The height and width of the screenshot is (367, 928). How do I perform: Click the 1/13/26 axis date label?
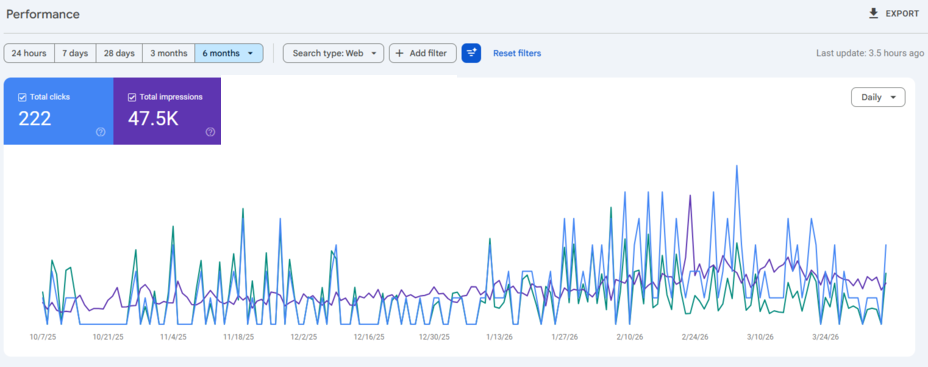[x=500, y=337]
